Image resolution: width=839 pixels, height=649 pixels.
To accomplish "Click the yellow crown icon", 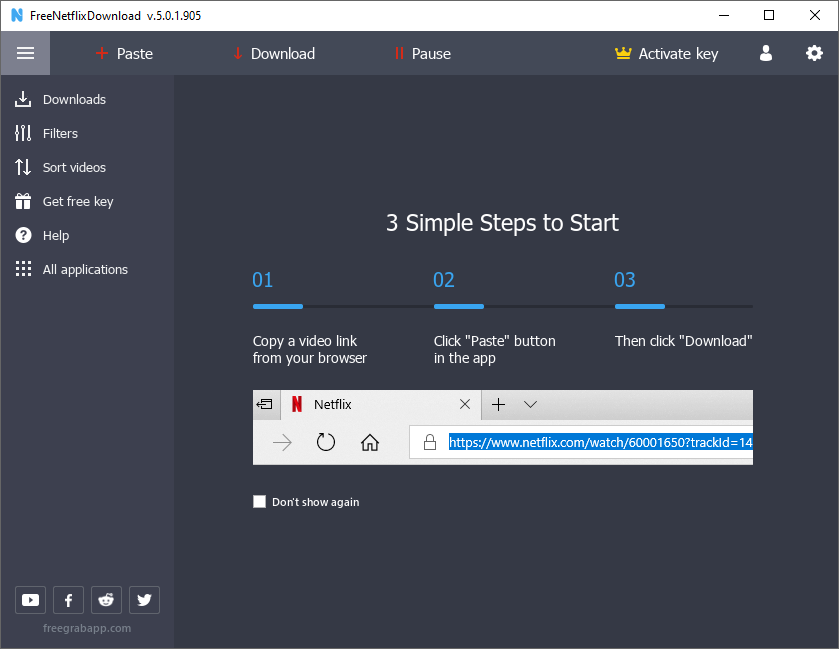I will tap(623, 53).
